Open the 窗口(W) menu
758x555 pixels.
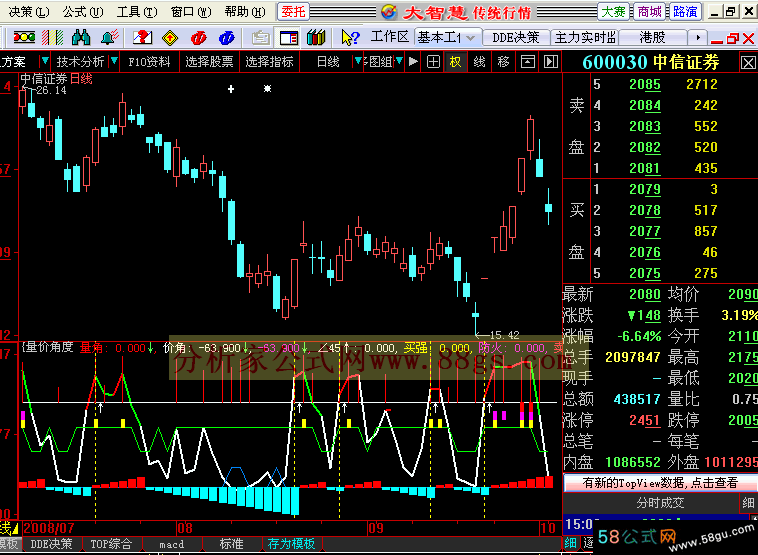click(x=191, y=12)
